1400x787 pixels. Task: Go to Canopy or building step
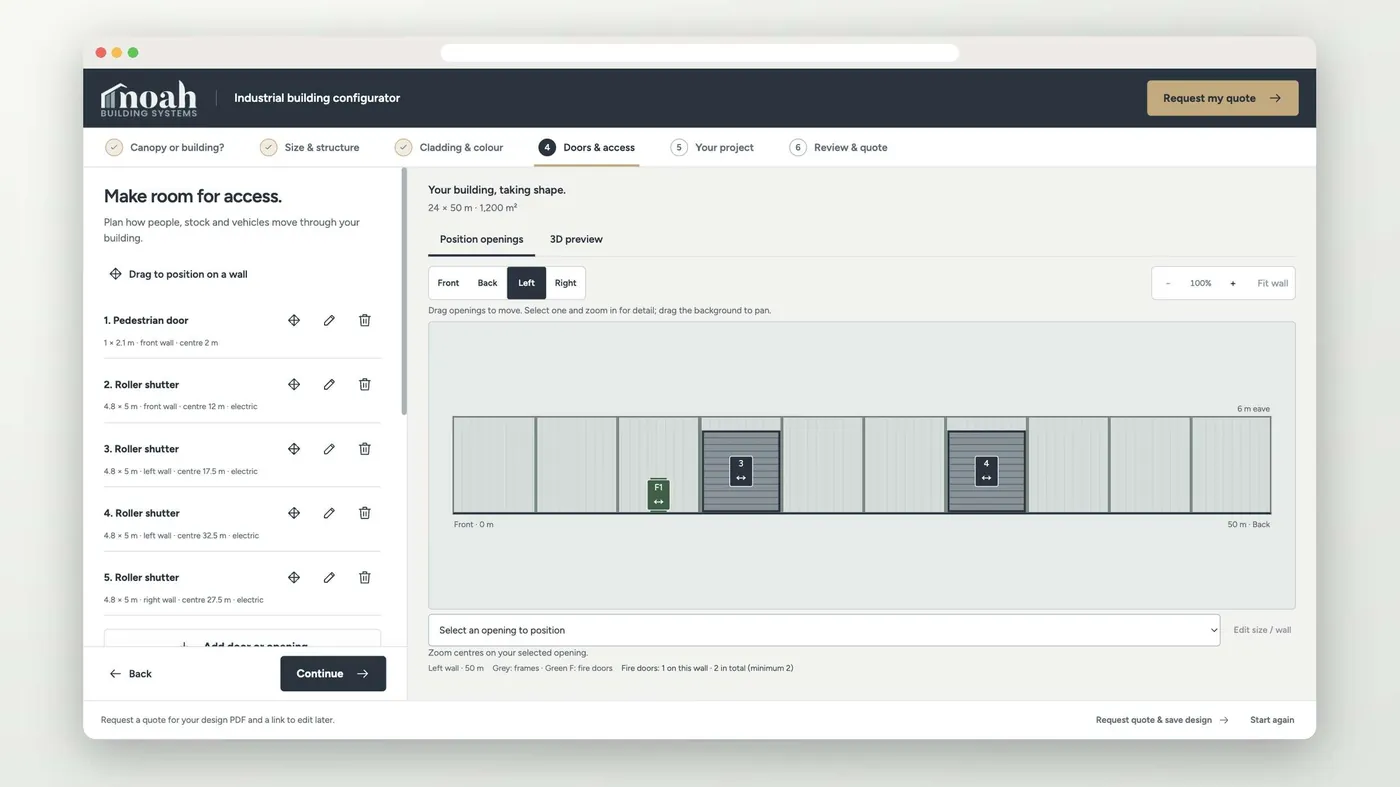coord(165,147)
